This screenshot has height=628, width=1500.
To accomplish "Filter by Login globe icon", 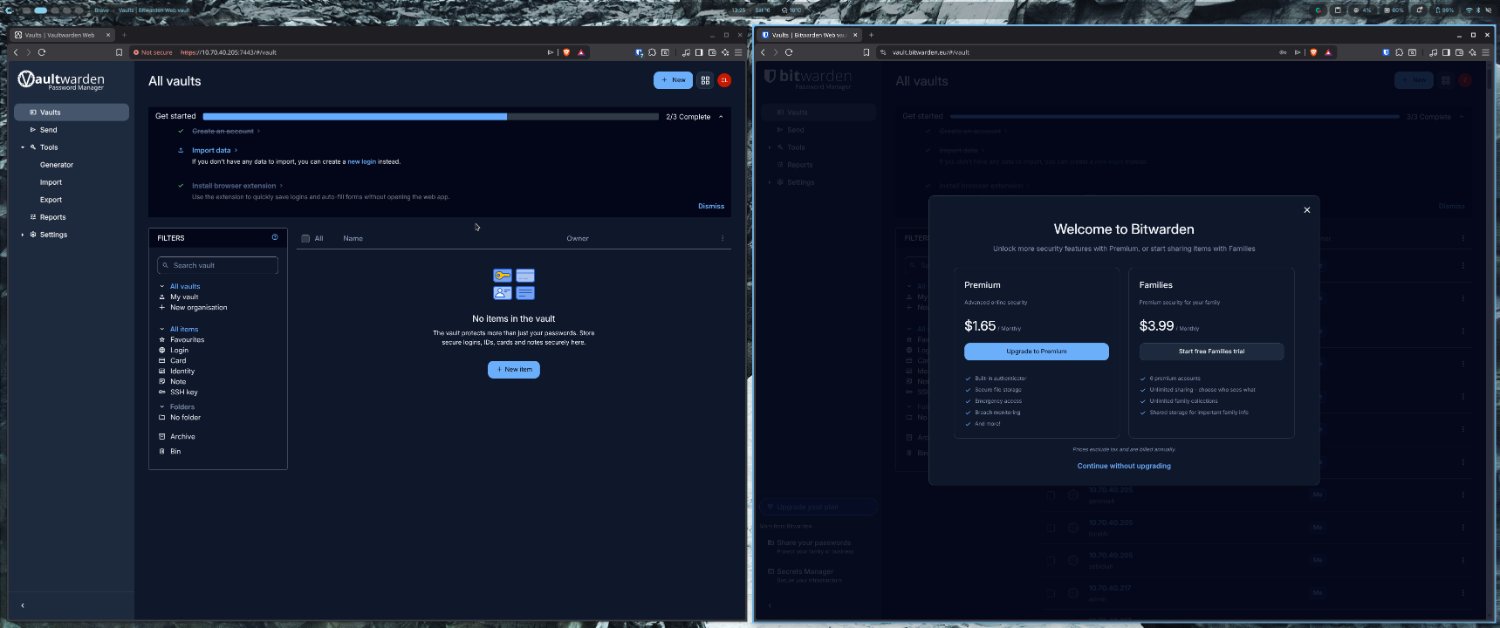I will pyautogui.click(x=162, y=350).
